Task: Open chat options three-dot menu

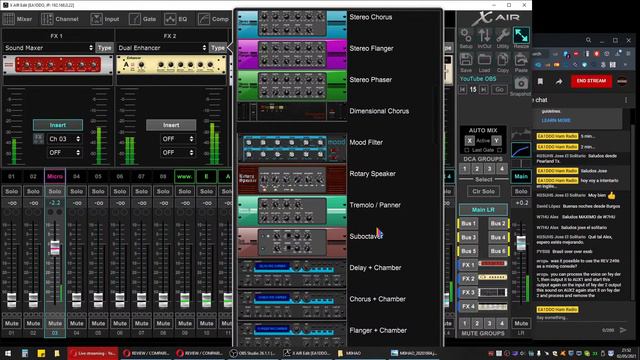Action: point(626,100)
